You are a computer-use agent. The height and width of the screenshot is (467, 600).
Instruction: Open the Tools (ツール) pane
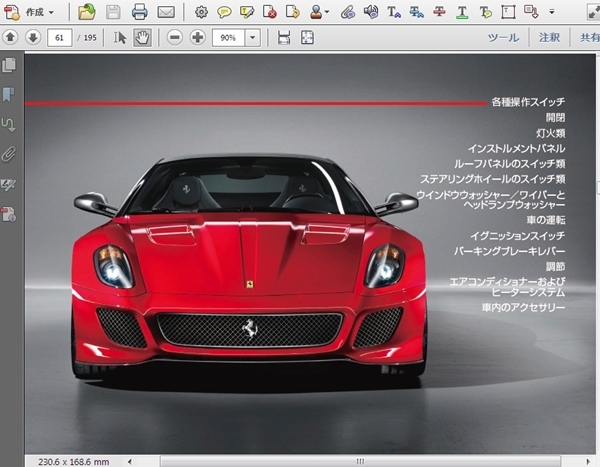tap(503, 38)
